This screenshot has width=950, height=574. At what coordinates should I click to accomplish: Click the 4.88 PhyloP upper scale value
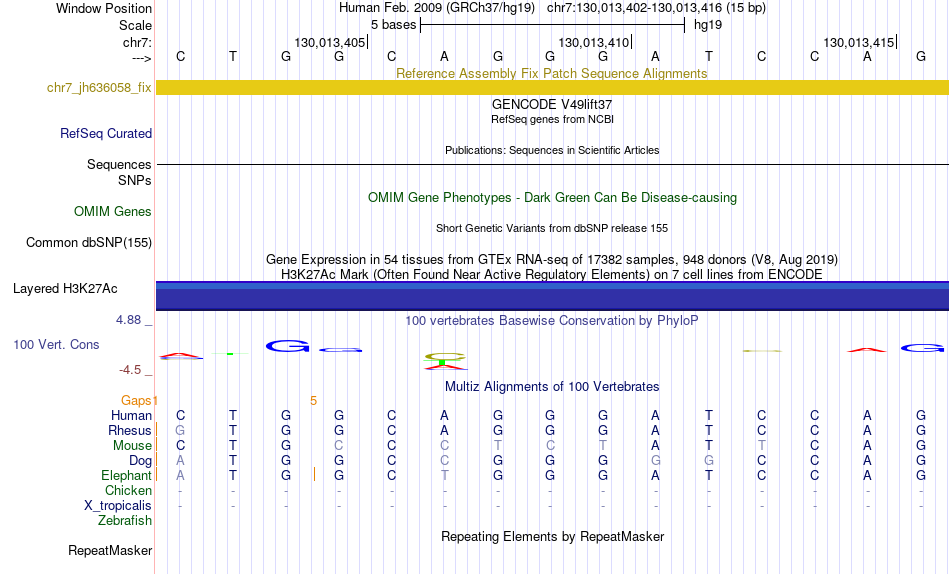coord(128,320)
